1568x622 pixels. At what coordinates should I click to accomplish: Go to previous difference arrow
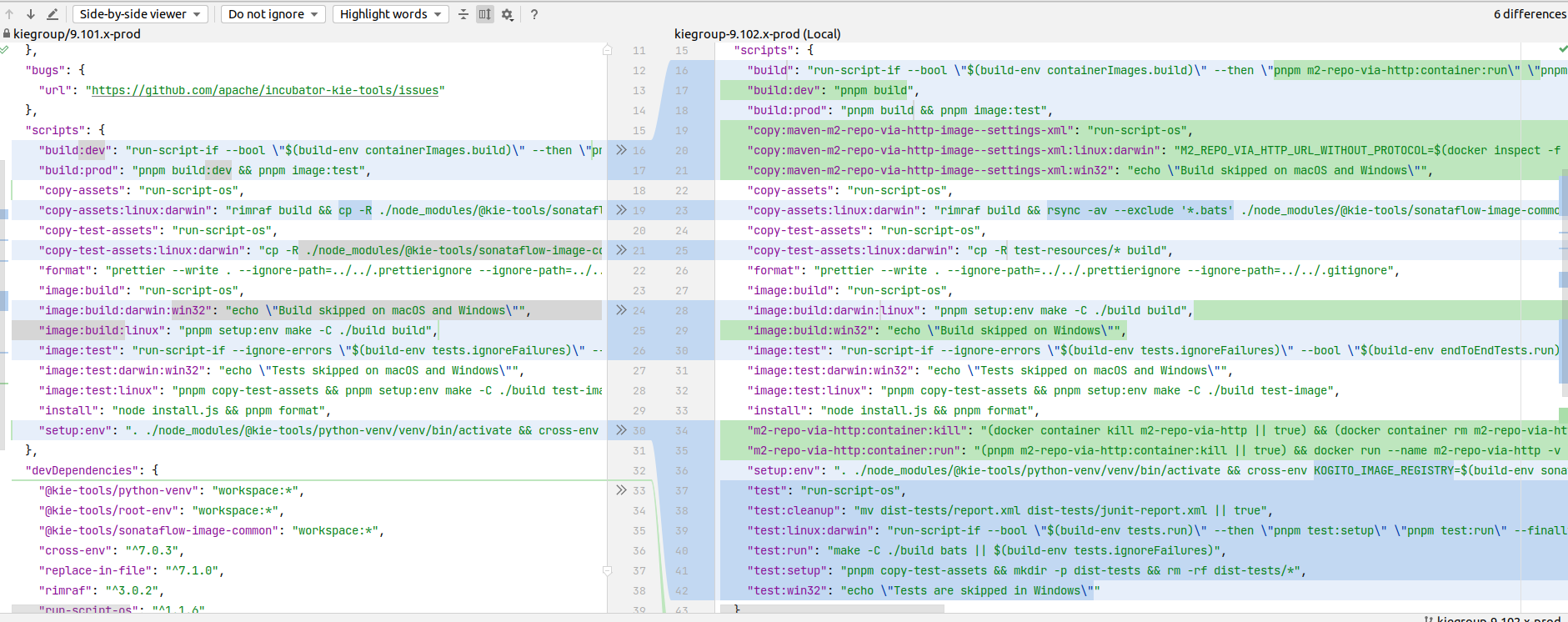click(x=9, y=14)
